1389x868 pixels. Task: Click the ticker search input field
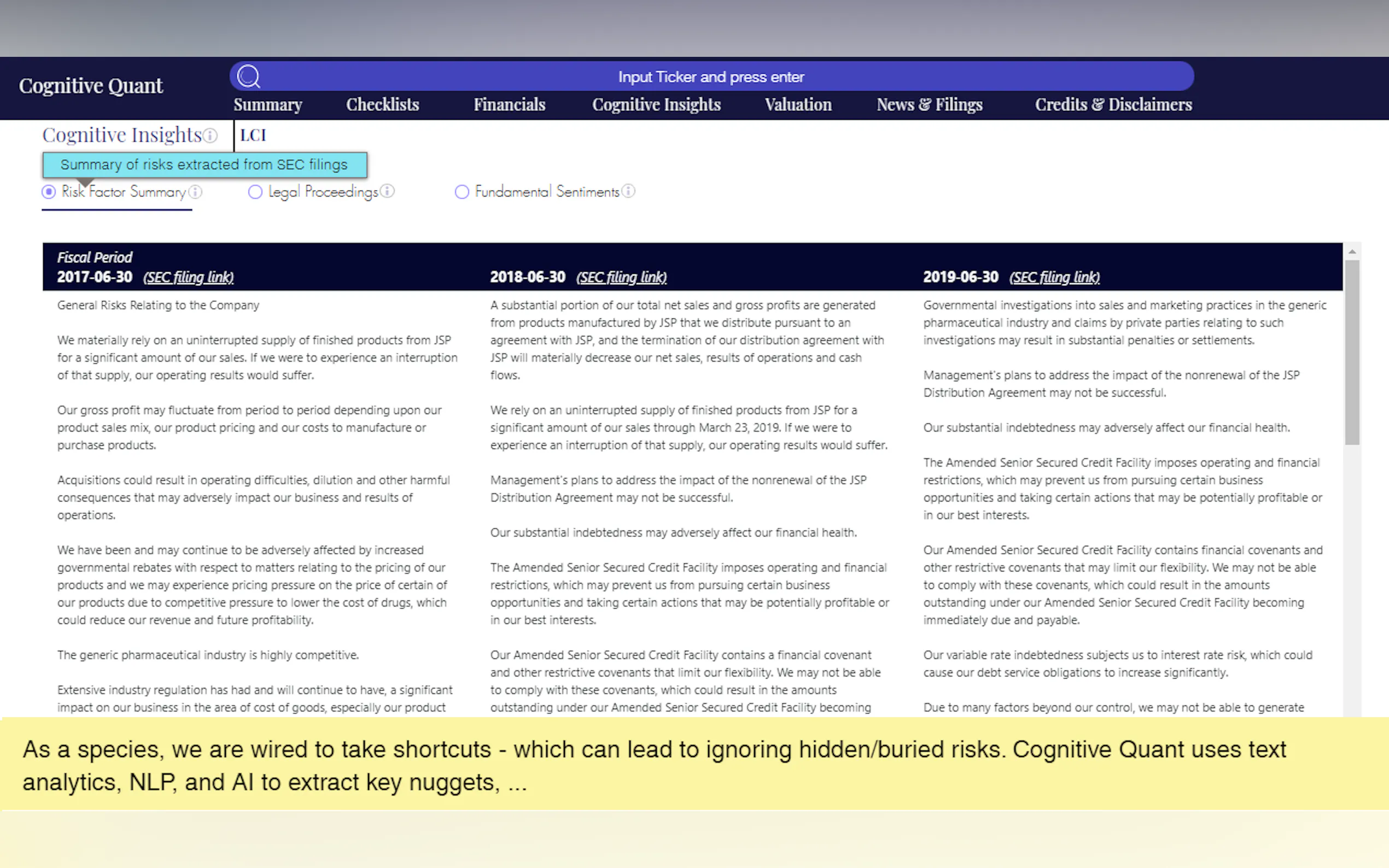[x=711, y=77]
